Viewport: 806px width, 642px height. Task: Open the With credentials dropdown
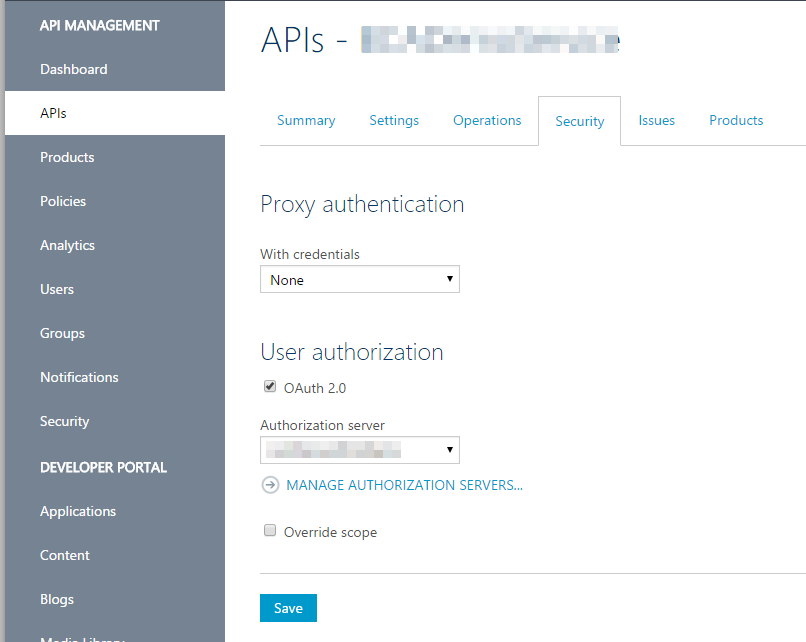359,280
